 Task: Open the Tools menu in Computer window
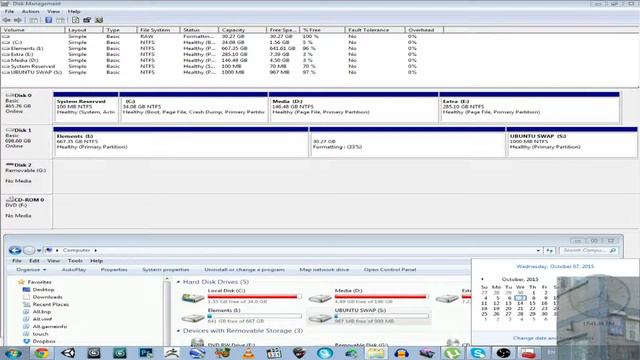pos(75,261)
